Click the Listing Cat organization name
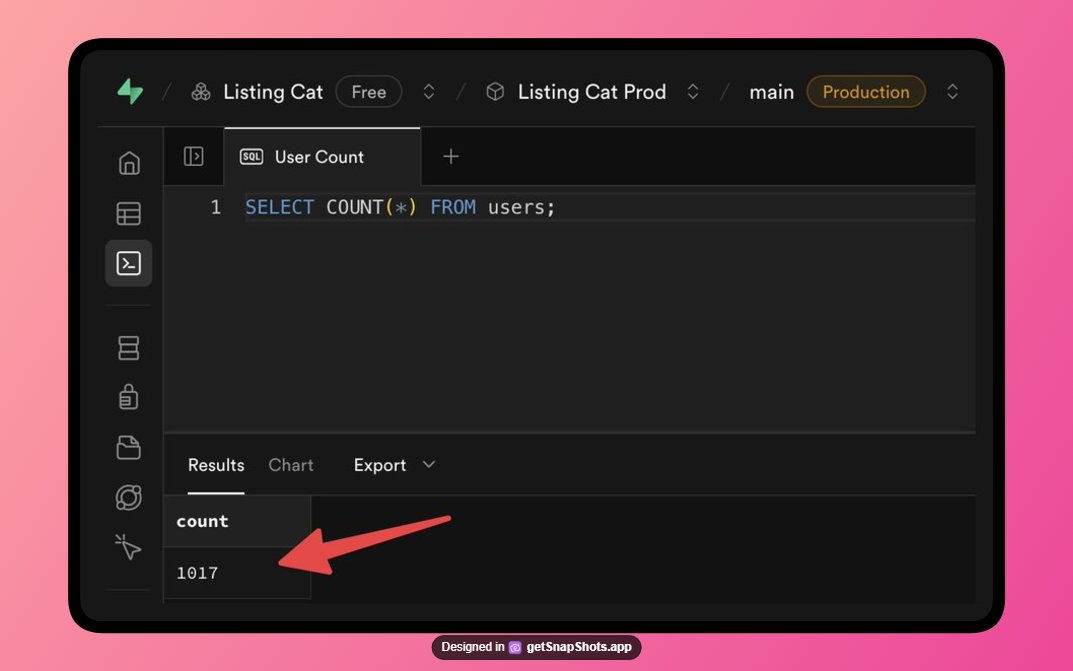 click(273, 92)
